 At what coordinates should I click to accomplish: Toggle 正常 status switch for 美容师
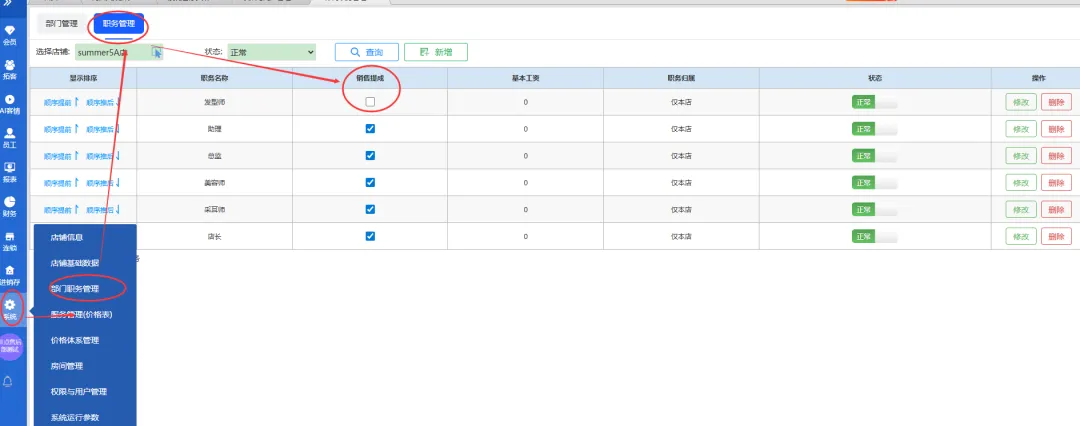coord(875,183)
